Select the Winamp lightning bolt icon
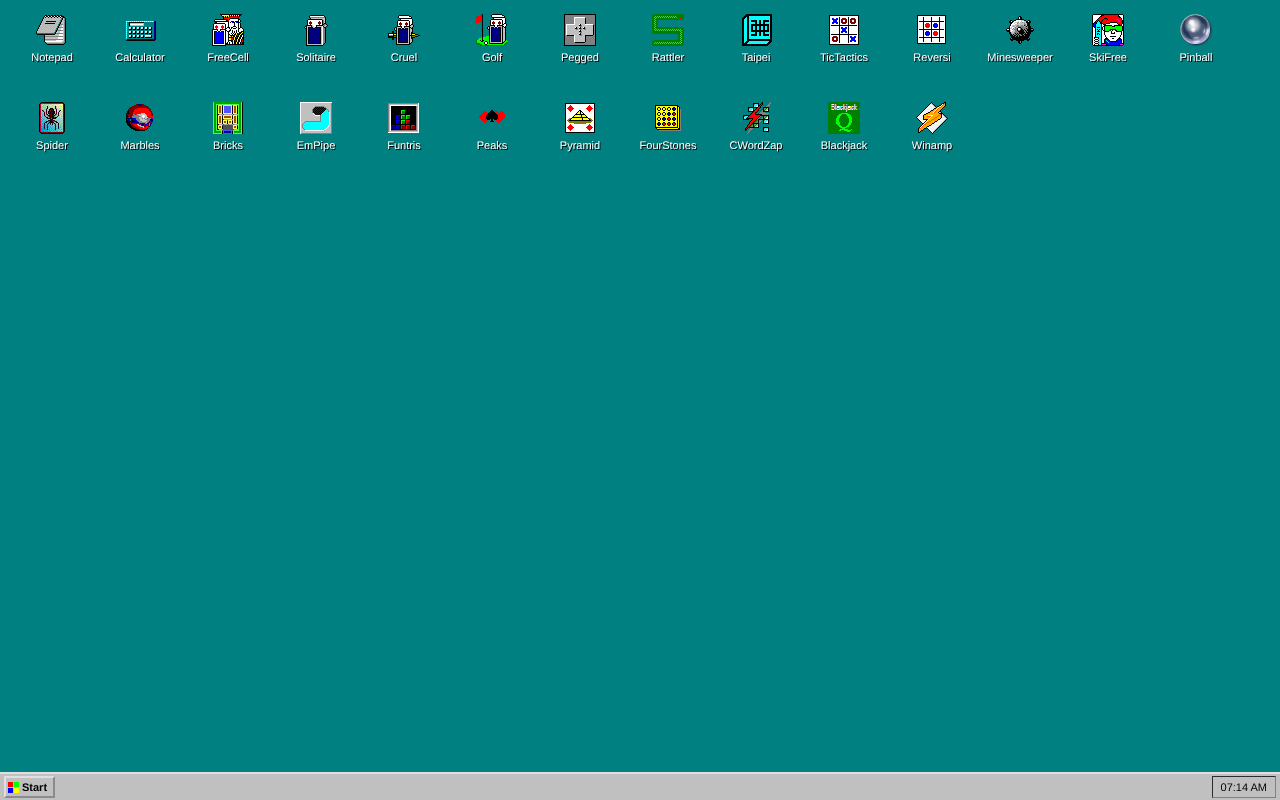Image resolution: width=1280 pixels, height=800 pixels. pos(932,118)
